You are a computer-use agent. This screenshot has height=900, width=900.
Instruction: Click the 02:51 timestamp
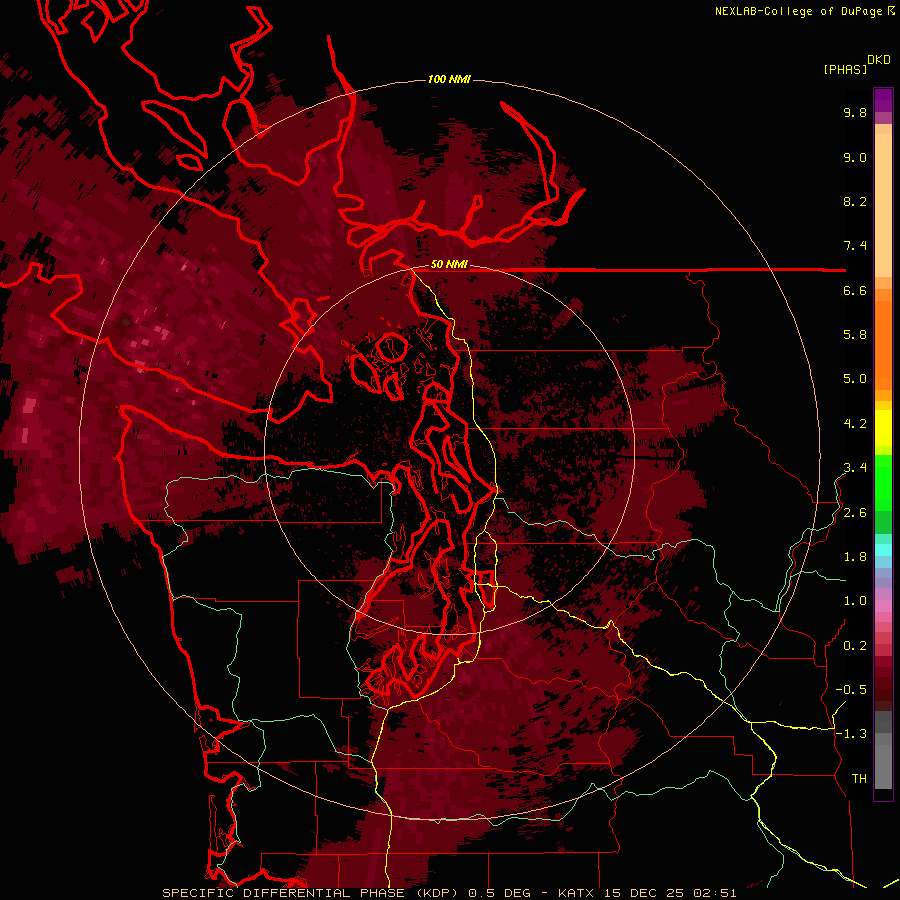tap(714, 893)
